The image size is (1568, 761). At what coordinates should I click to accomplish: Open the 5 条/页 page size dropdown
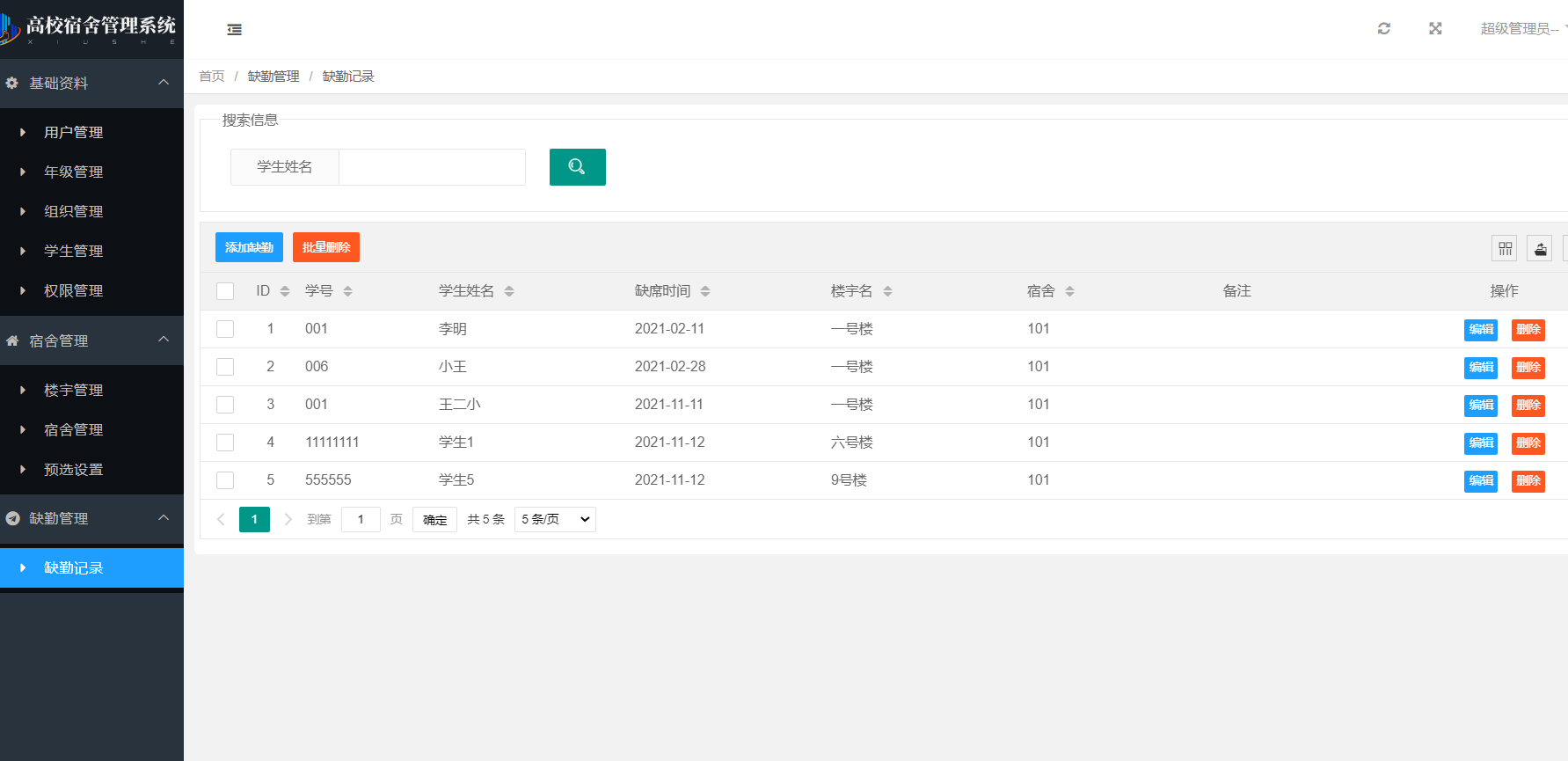tap(555, 520)
